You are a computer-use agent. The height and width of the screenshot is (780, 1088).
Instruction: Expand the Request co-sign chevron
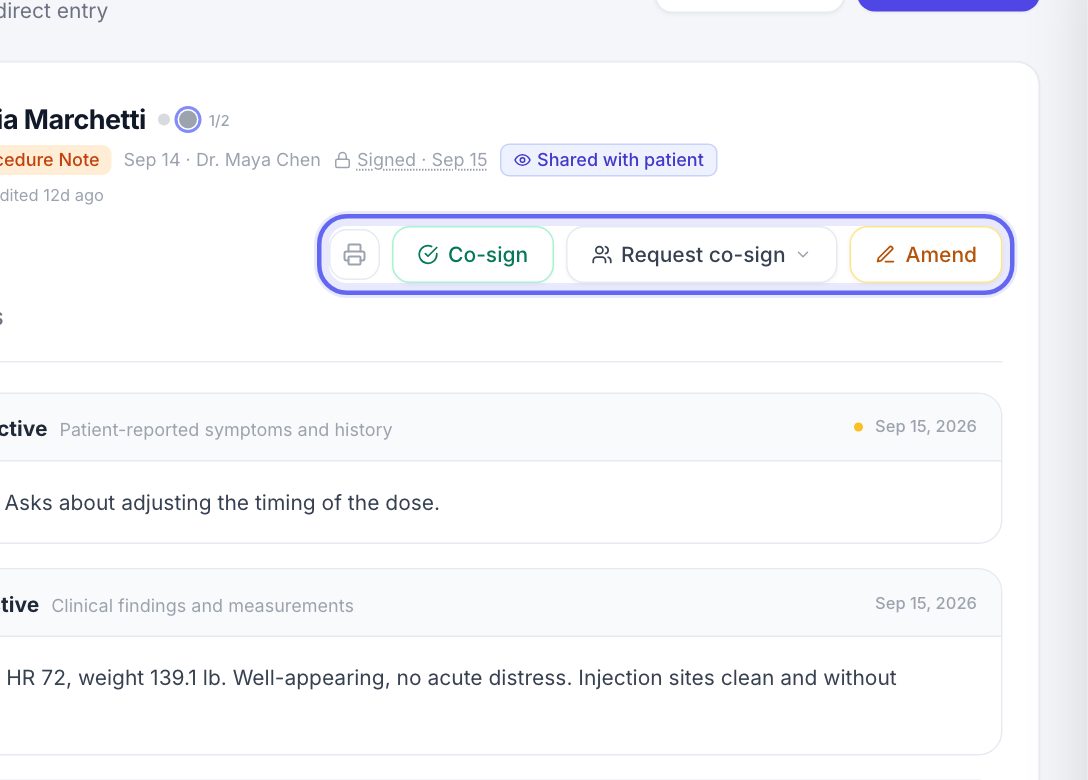coord(803,255)
